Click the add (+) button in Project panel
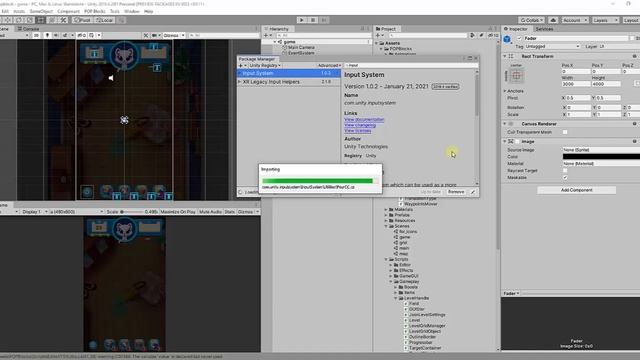This screenshot has width=640, height=360. tap(379, 36)
